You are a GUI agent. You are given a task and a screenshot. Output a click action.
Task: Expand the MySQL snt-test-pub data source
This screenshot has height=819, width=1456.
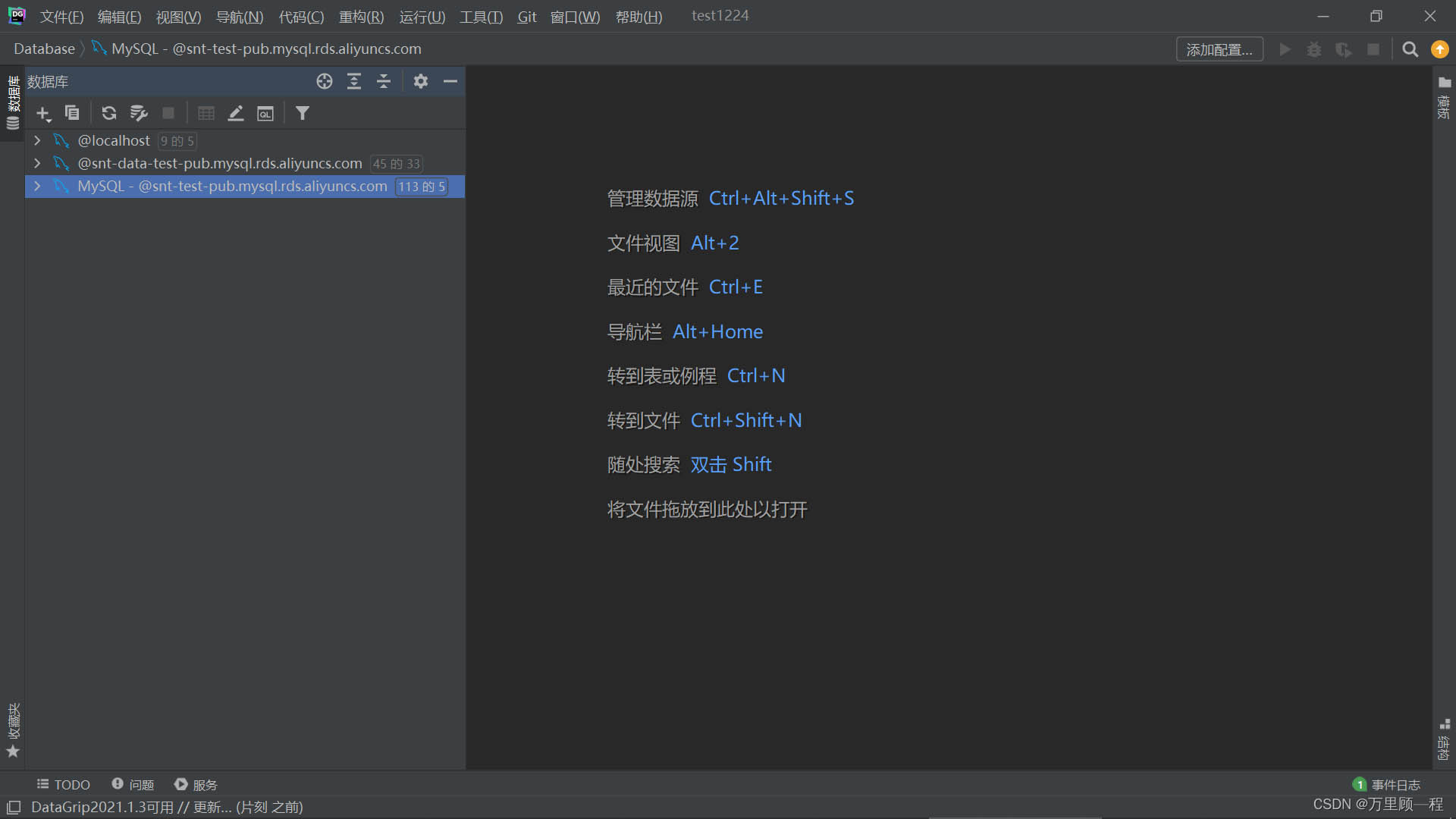coord(37,186)
